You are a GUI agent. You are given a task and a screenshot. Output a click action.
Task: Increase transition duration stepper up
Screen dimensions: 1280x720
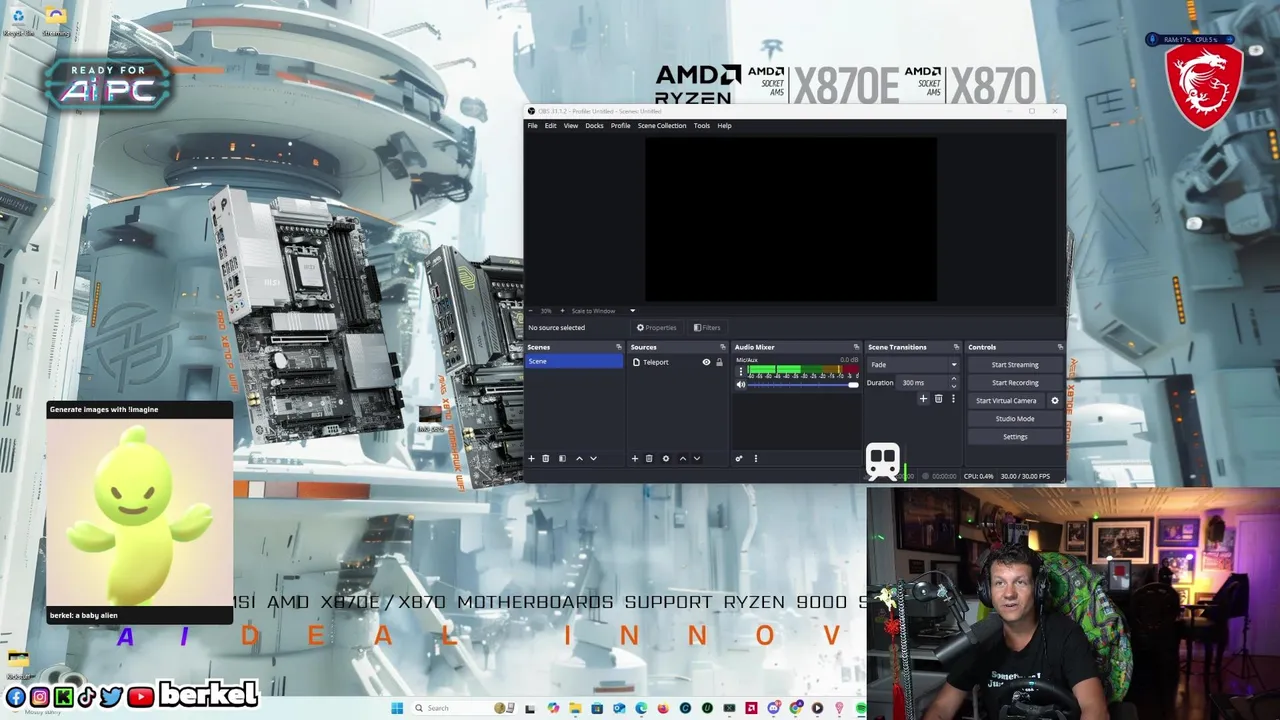[953, 379]
